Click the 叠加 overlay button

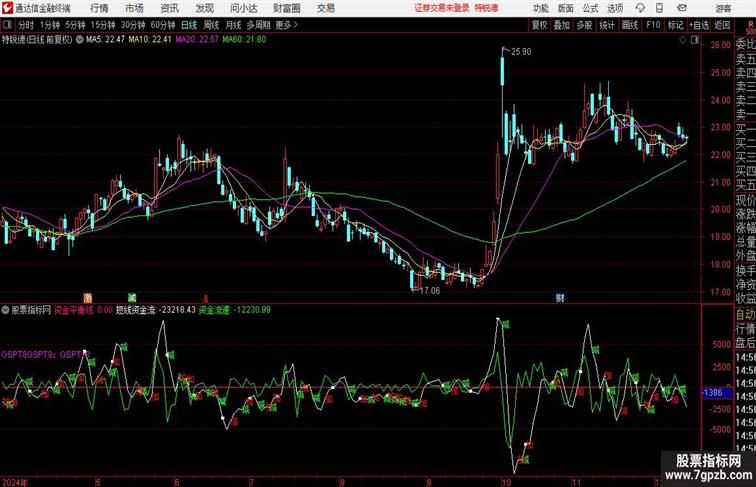562,25
